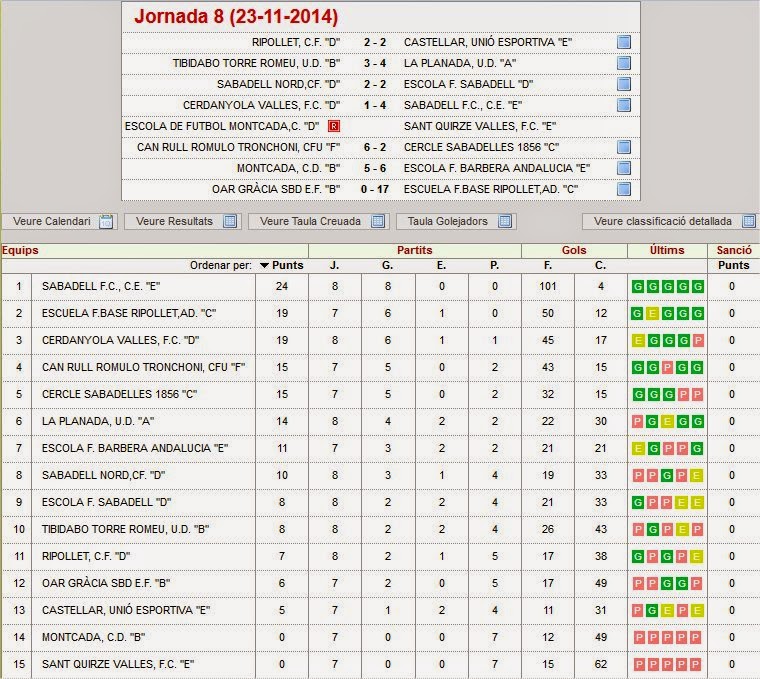
Task: Open match report icon for Sabadell Nord match
Action: (624, 84)
